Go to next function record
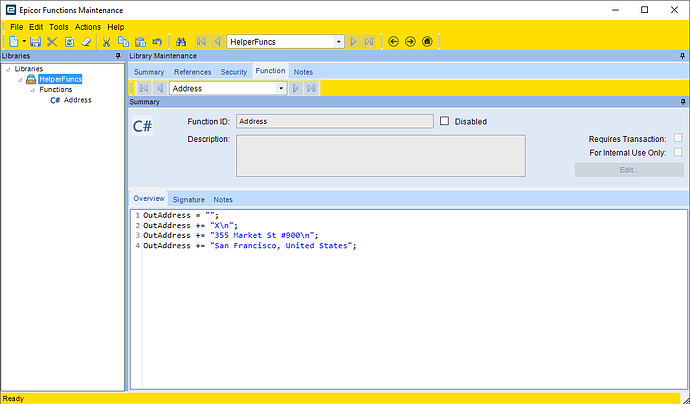 point(295,88)
